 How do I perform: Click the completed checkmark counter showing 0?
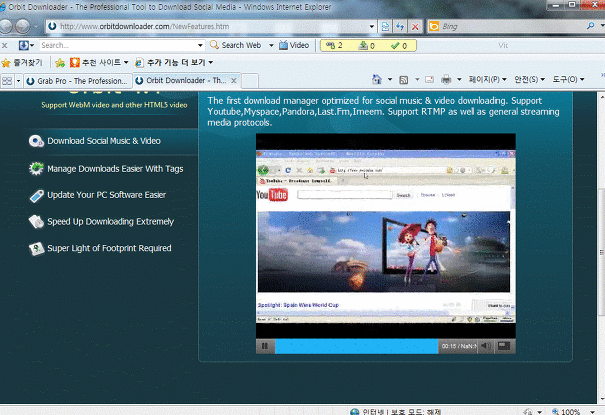(x=399, y=46)
